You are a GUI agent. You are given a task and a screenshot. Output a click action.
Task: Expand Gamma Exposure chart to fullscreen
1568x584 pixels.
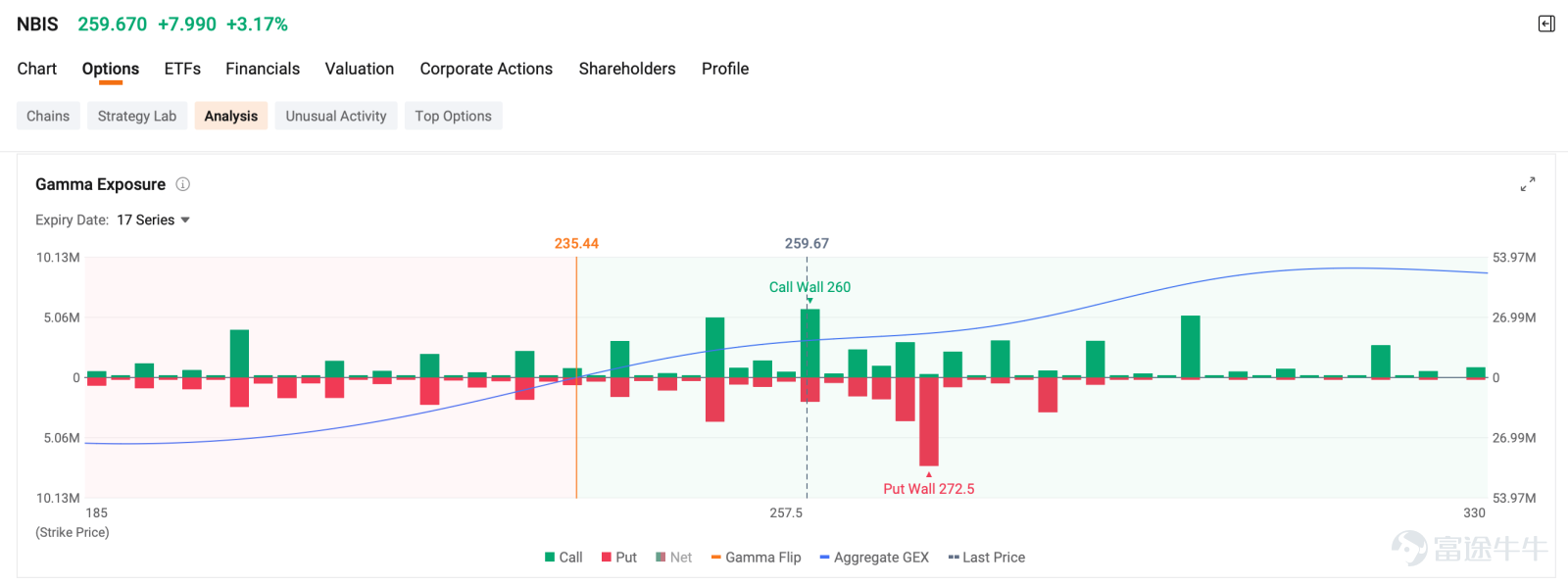(x=1528, y=184)
